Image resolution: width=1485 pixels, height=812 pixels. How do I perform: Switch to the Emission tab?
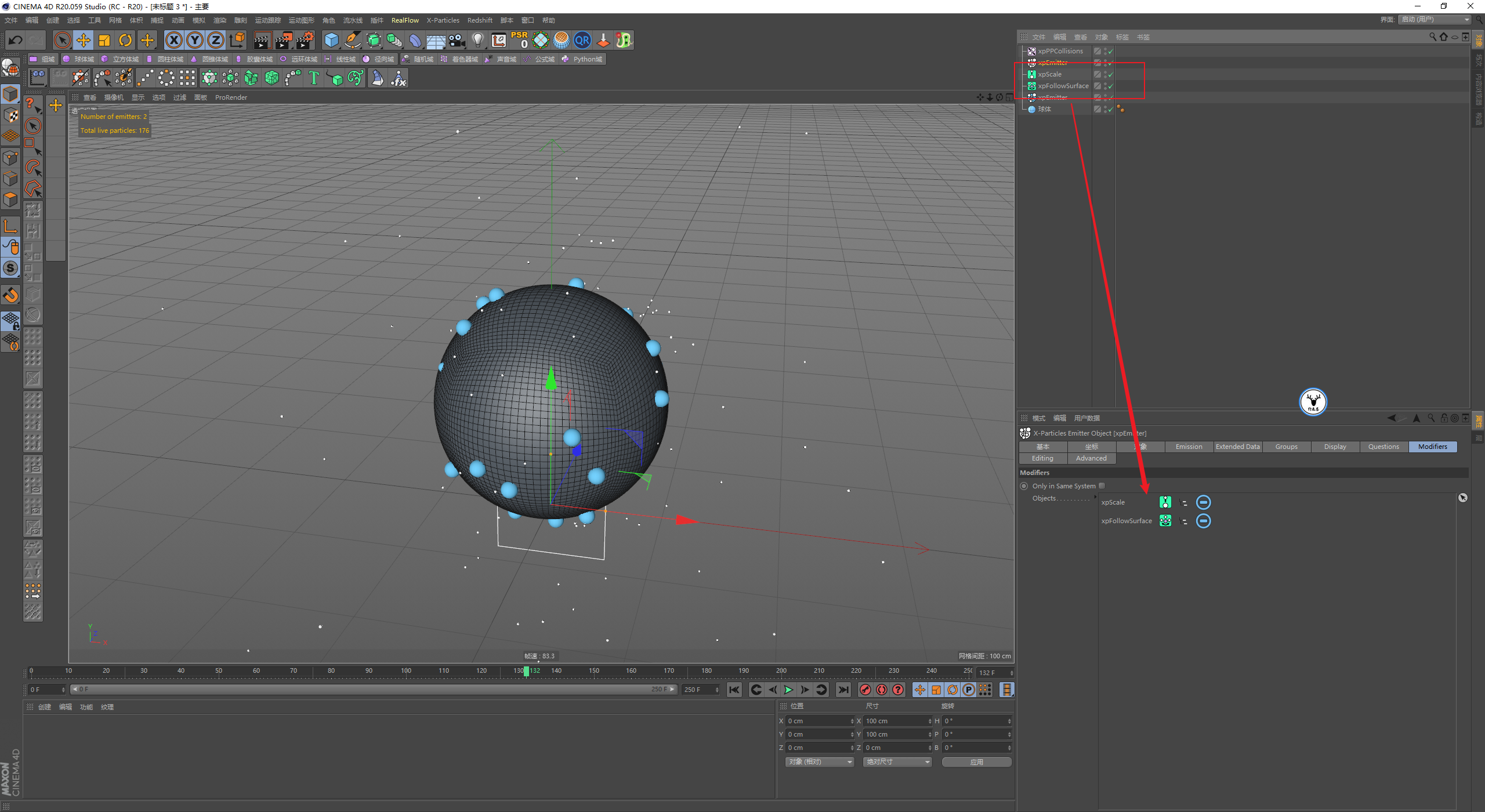click(1189, 447)
